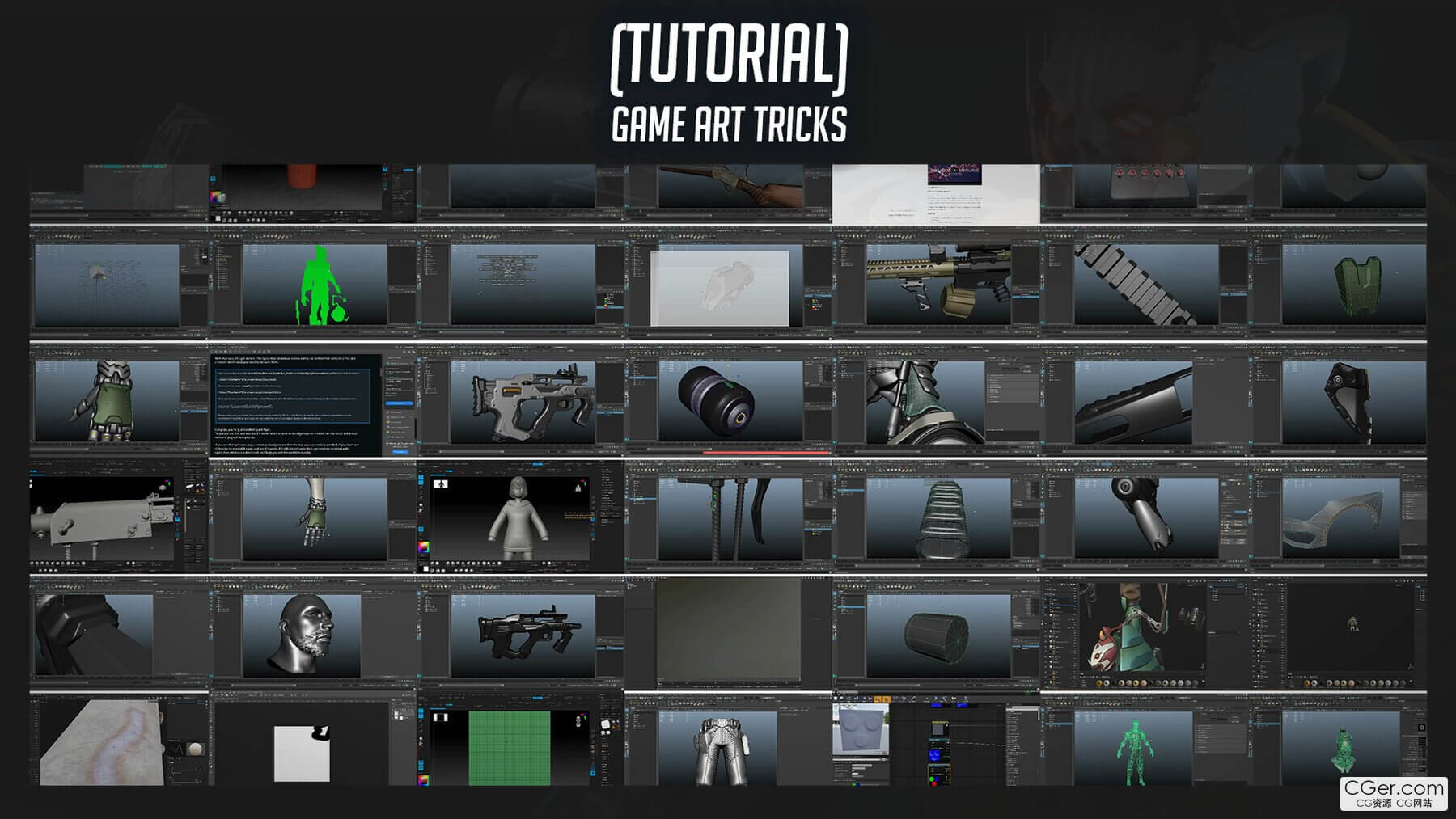Click the CGer.com watermark logo

click(1394, 792)
